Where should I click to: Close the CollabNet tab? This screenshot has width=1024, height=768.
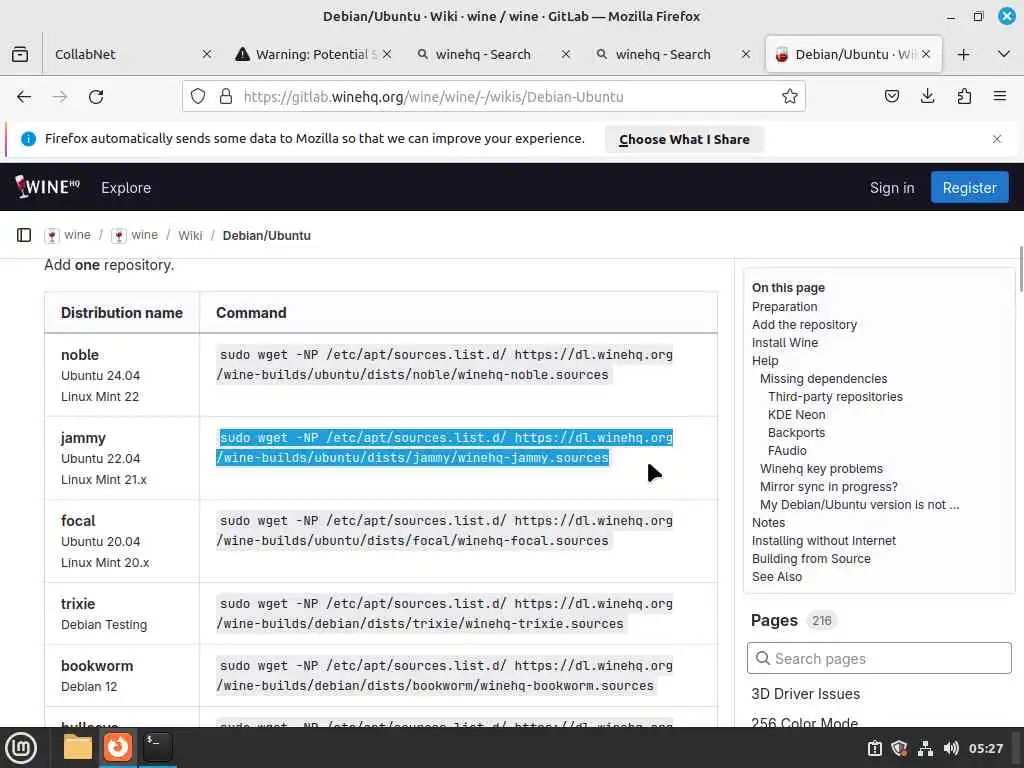206,54
